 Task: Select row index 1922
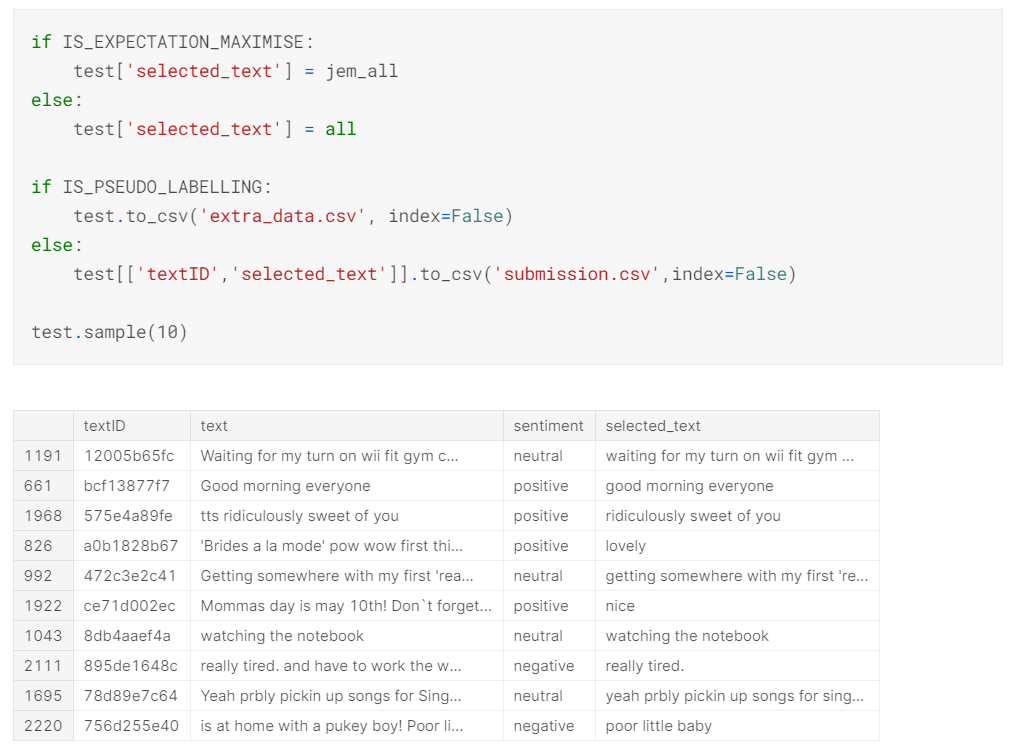pyautogui.click(x=43, y=605)
